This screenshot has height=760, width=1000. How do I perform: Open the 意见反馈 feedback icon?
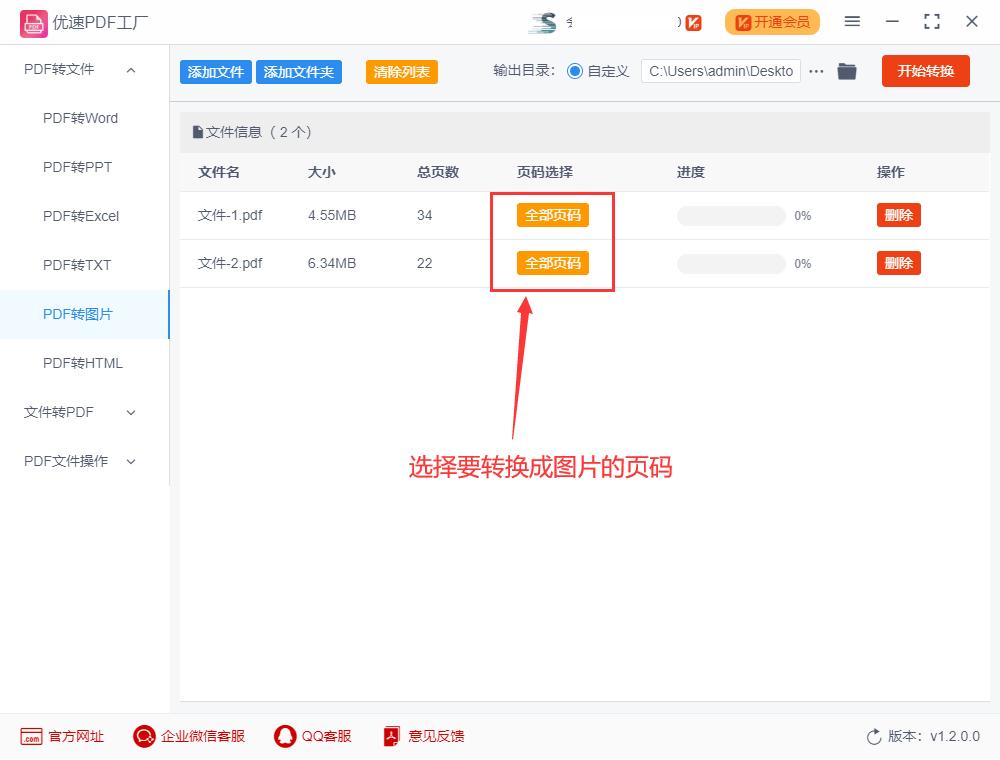coord(390,736)
